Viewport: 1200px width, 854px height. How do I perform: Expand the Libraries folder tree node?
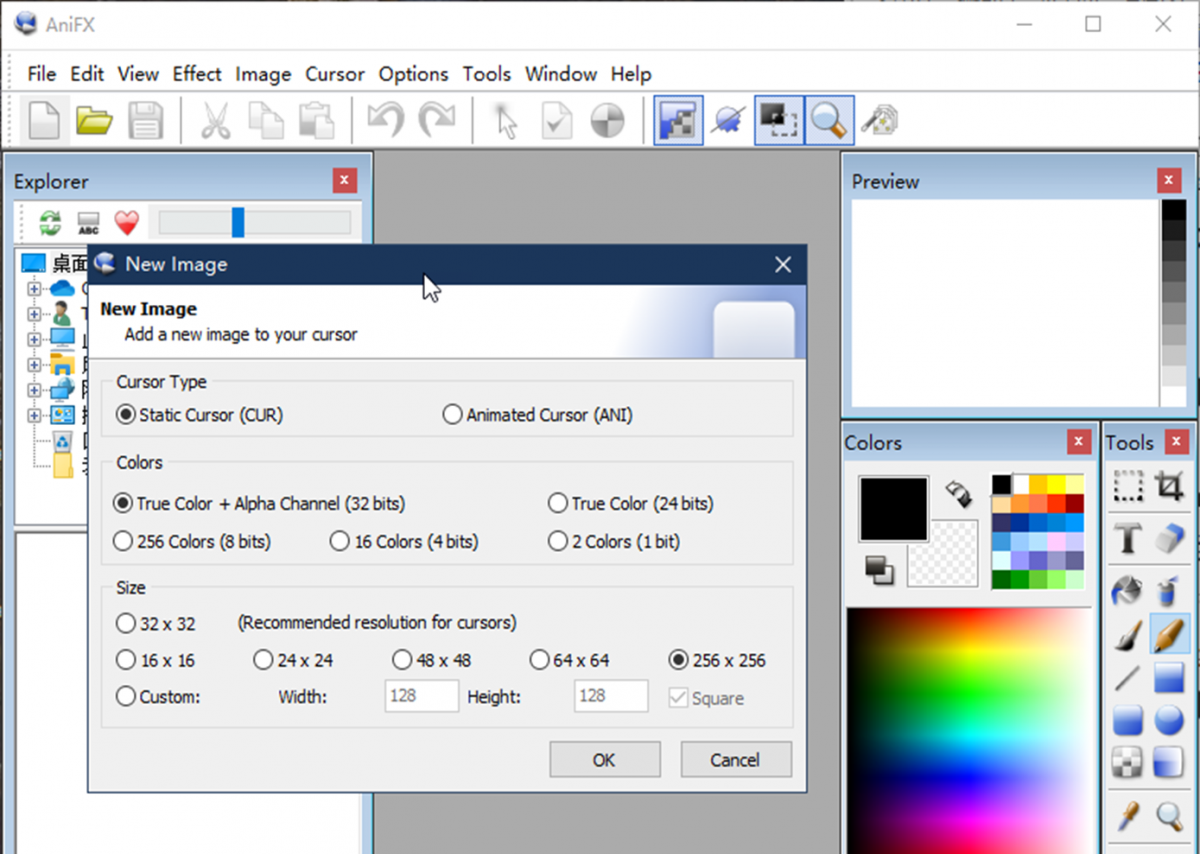pos(34,364)
